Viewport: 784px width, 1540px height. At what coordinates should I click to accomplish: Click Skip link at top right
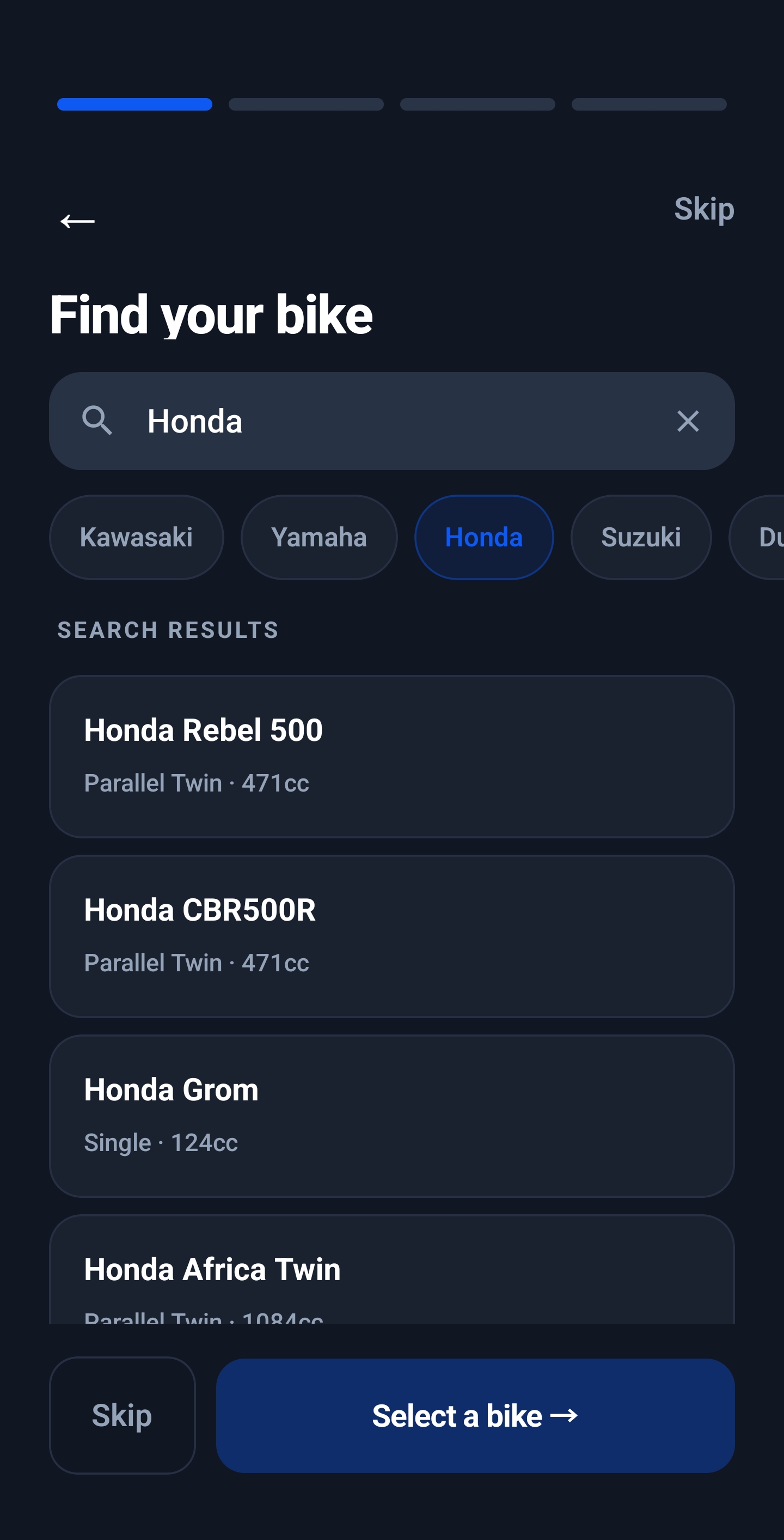(703, 209)
